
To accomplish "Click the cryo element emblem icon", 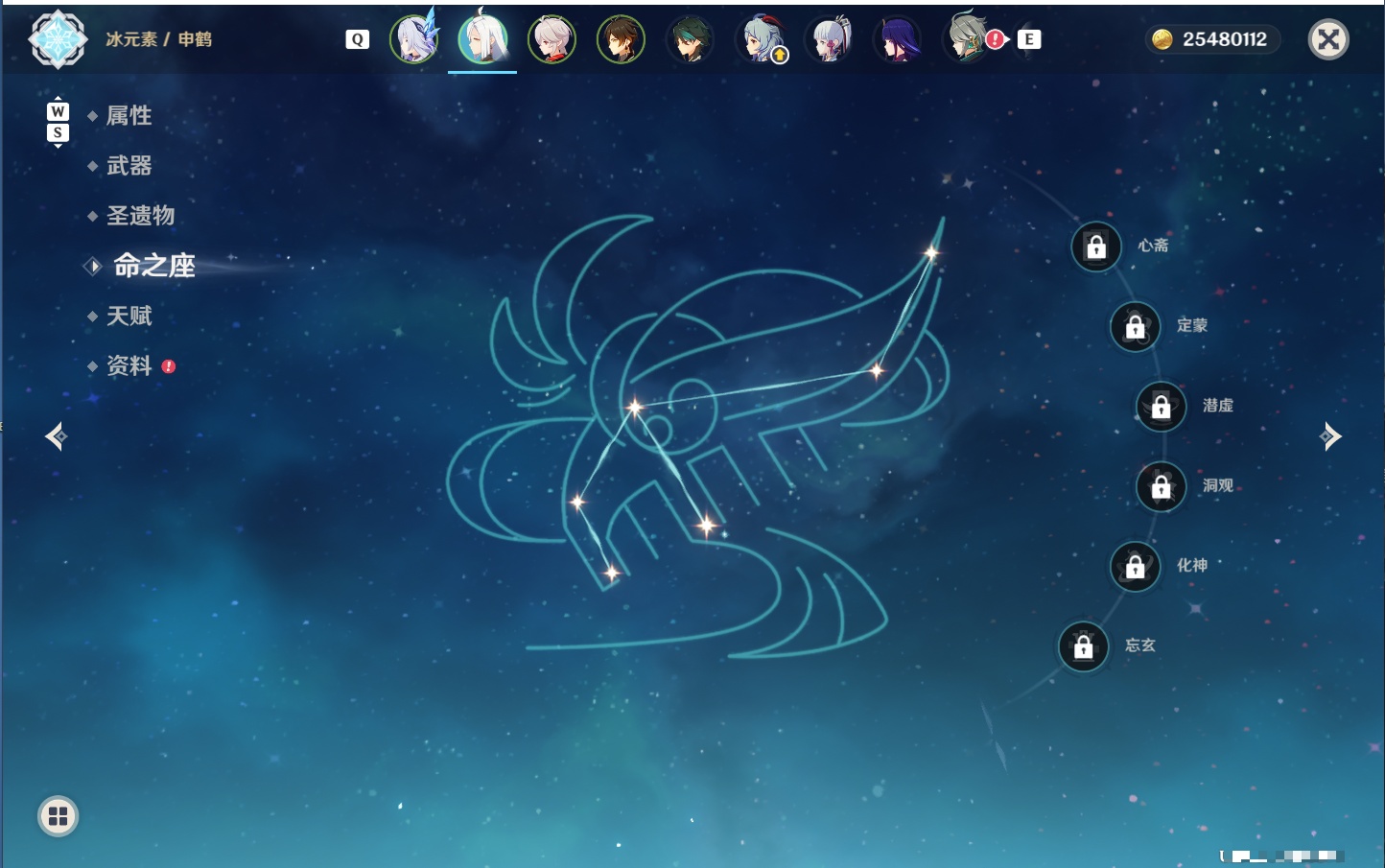I will click(58, 39).
